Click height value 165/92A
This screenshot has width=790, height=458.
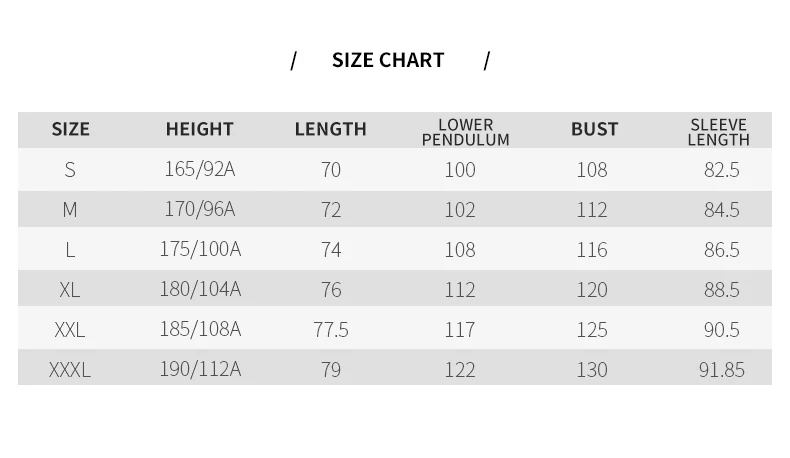coord(200,169)
